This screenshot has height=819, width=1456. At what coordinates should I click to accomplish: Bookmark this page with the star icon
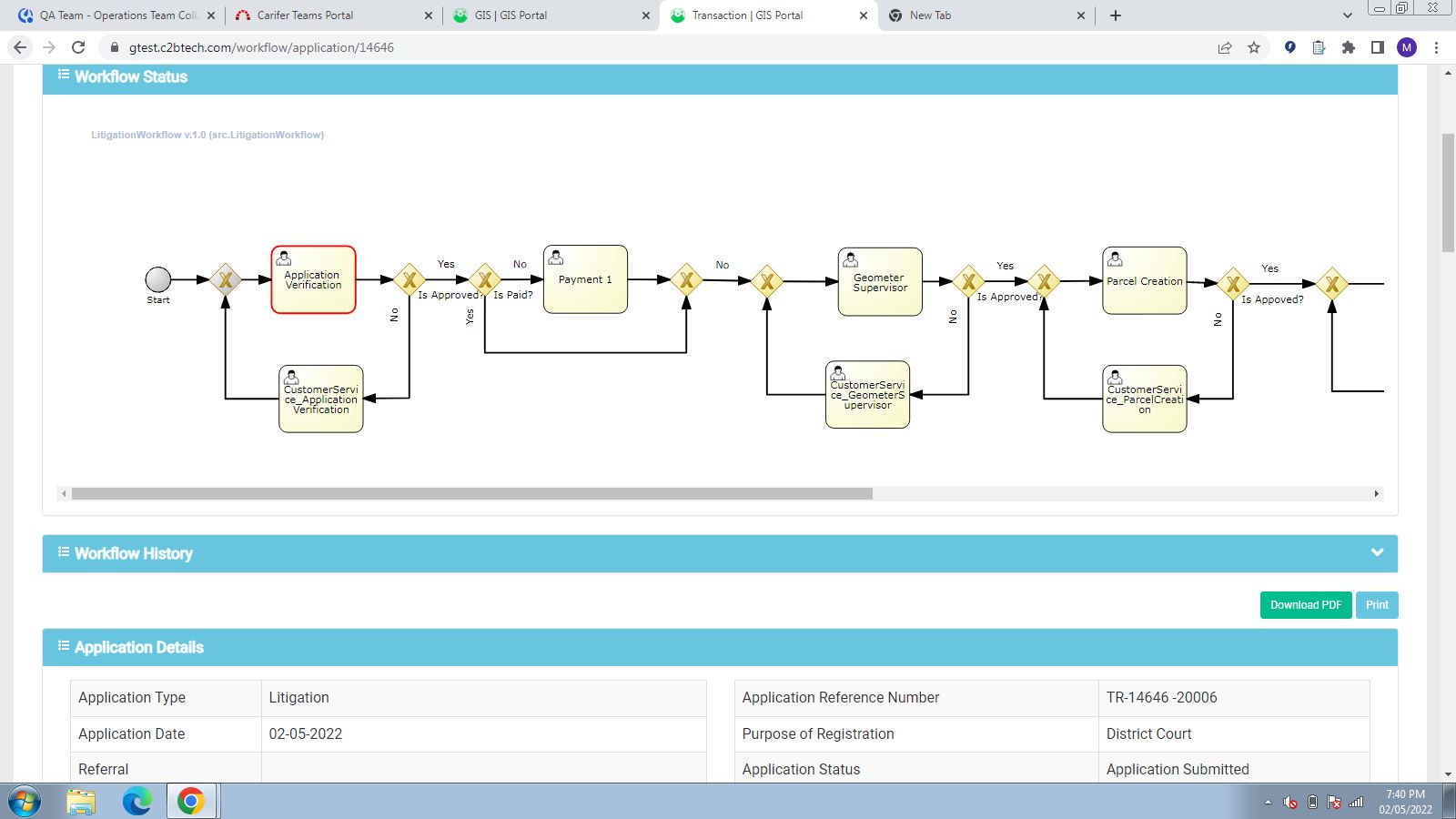click(x=1254, y=47)
